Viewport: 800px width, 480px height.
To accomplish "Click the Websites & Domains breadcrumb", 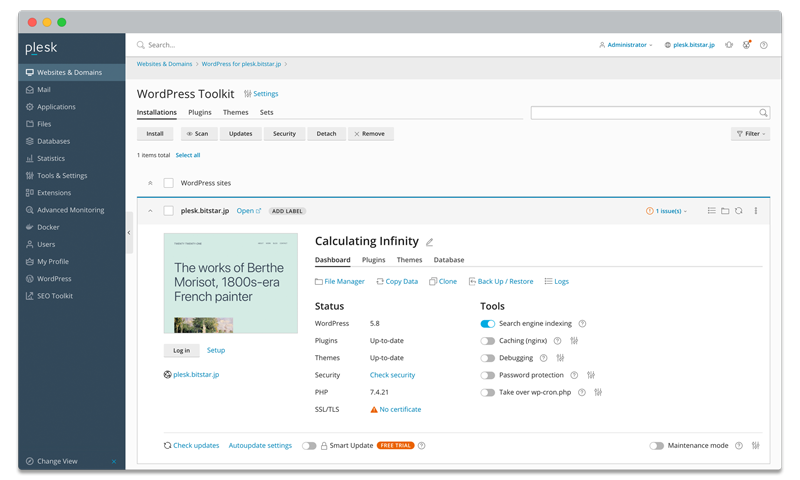I will 164,64.
